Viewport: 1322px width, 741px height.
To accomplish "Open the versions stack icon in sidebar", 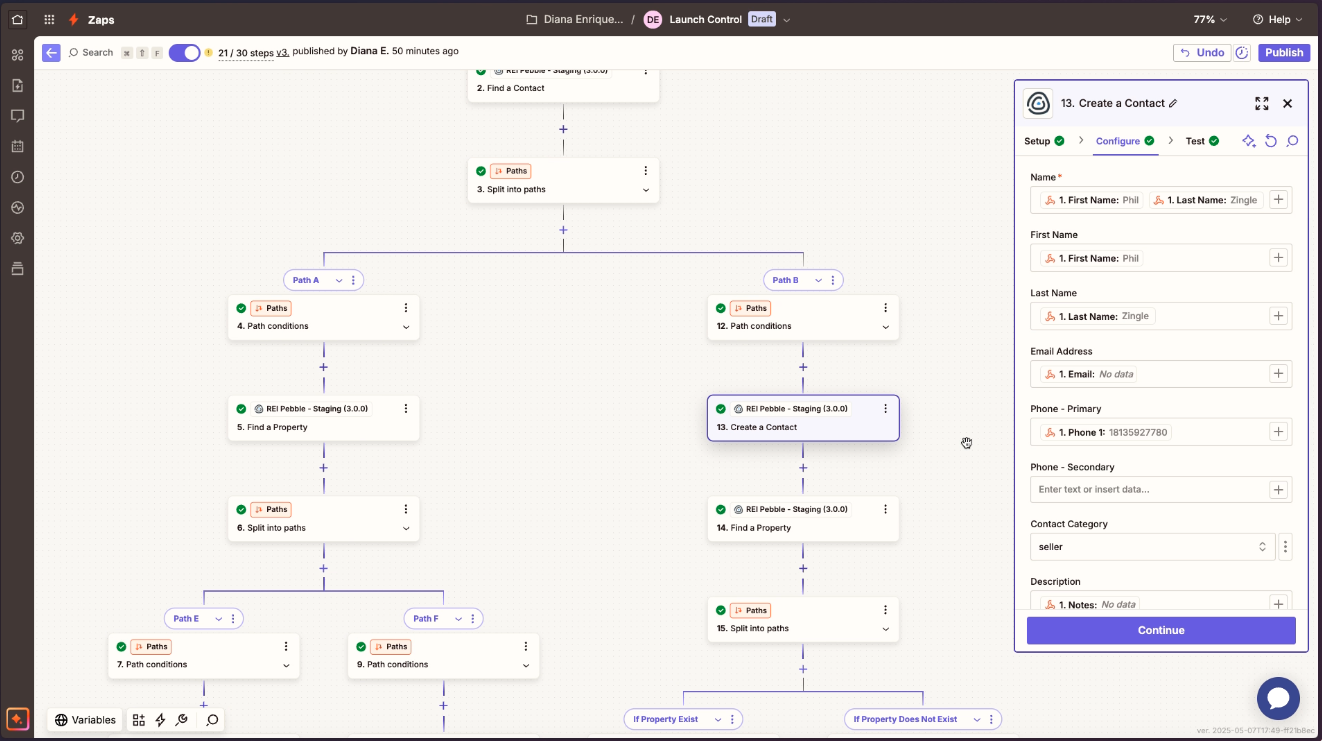I will 17,268.
